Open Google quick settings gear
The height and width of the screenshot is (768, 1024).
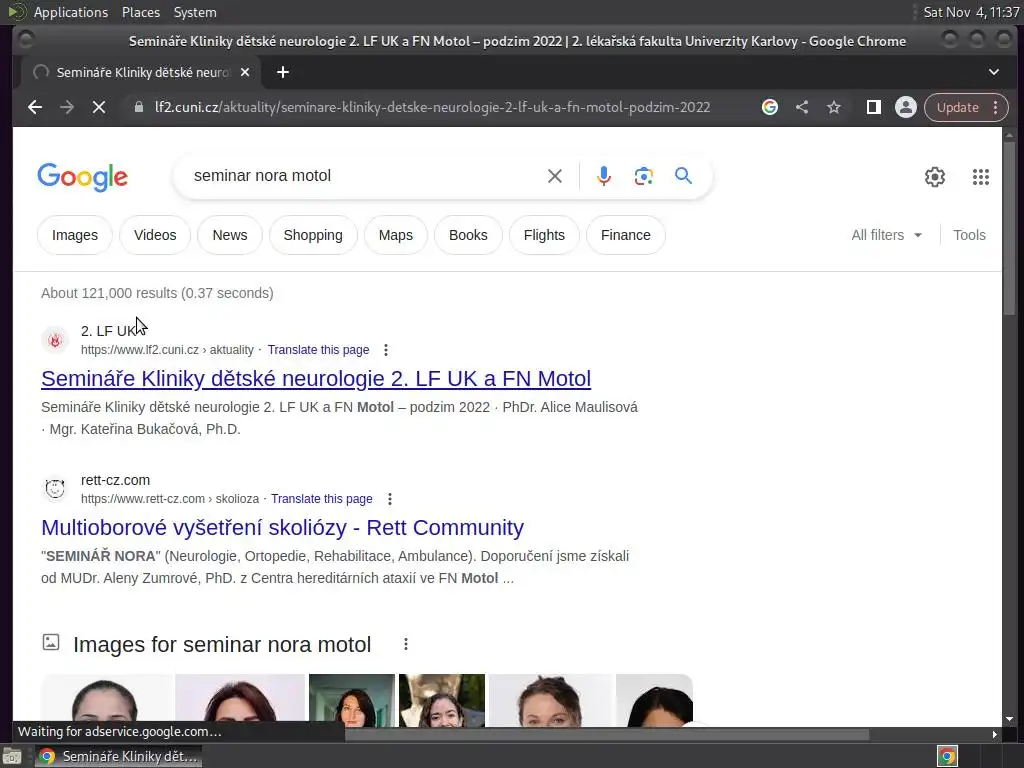(935, 177)
